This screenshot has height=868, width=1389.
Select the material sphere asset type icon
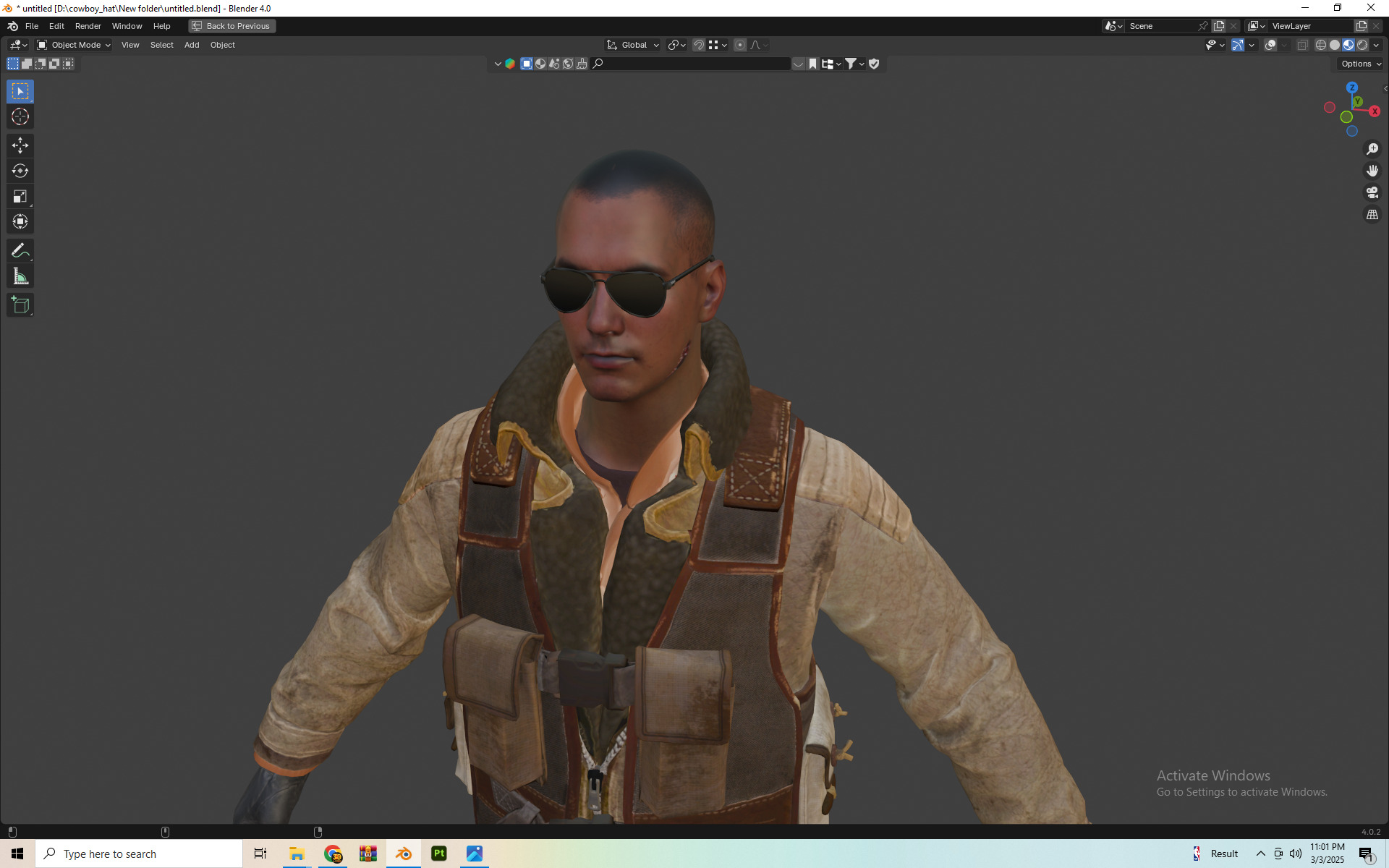point(540,64)
